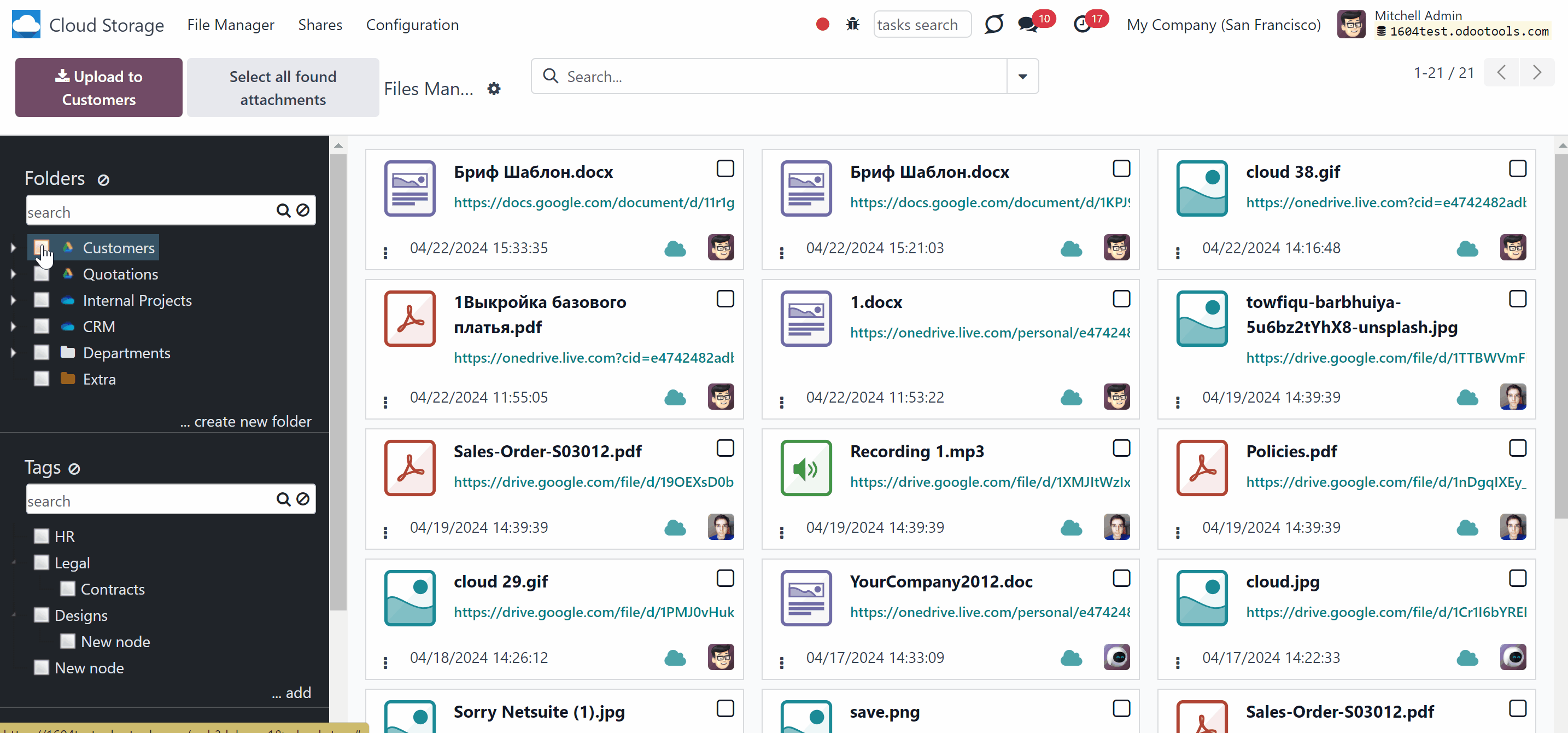
Task: Expand the CRM folder node
Action: [x=13, y=327]
